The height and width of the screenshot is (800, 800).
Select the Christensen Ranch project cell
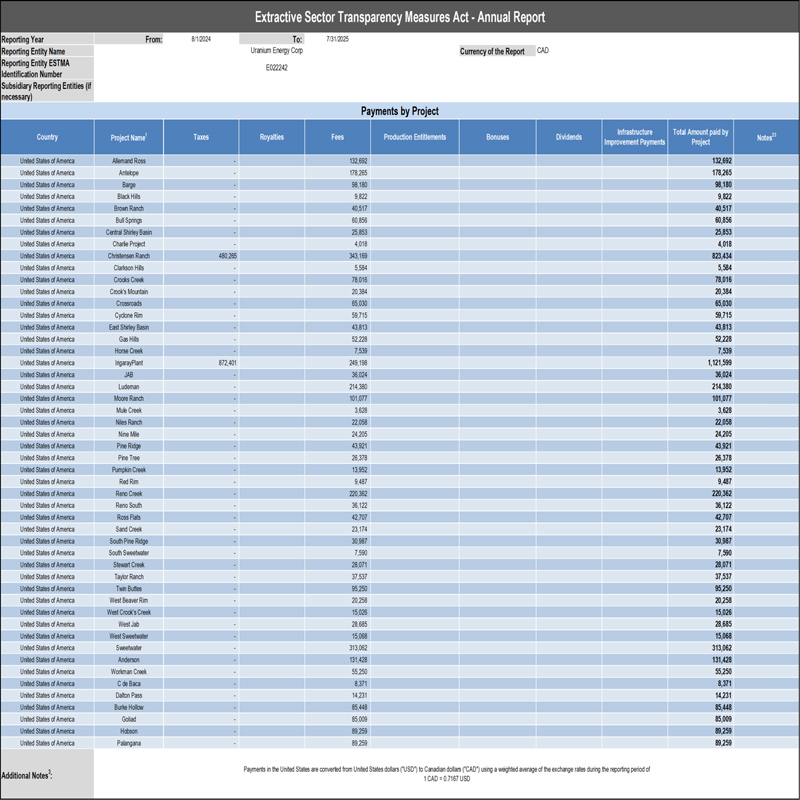click(128, 256)
